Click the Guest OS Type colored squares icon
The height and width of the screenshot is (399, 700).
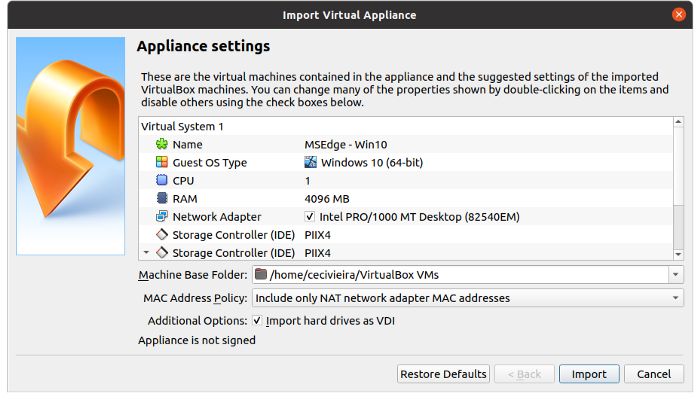point(162,162)
